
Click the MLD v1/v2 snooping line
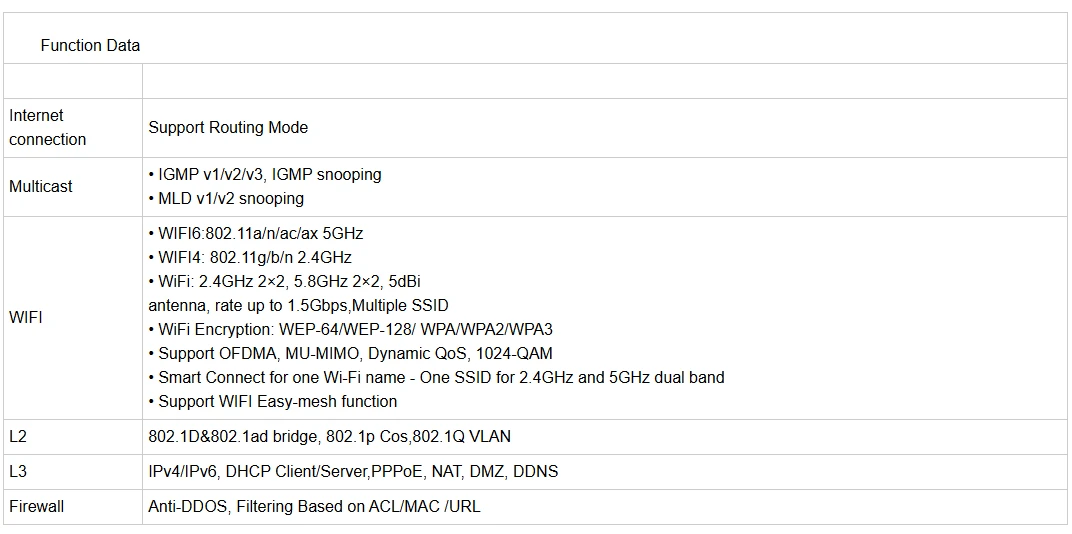point(226,199)
